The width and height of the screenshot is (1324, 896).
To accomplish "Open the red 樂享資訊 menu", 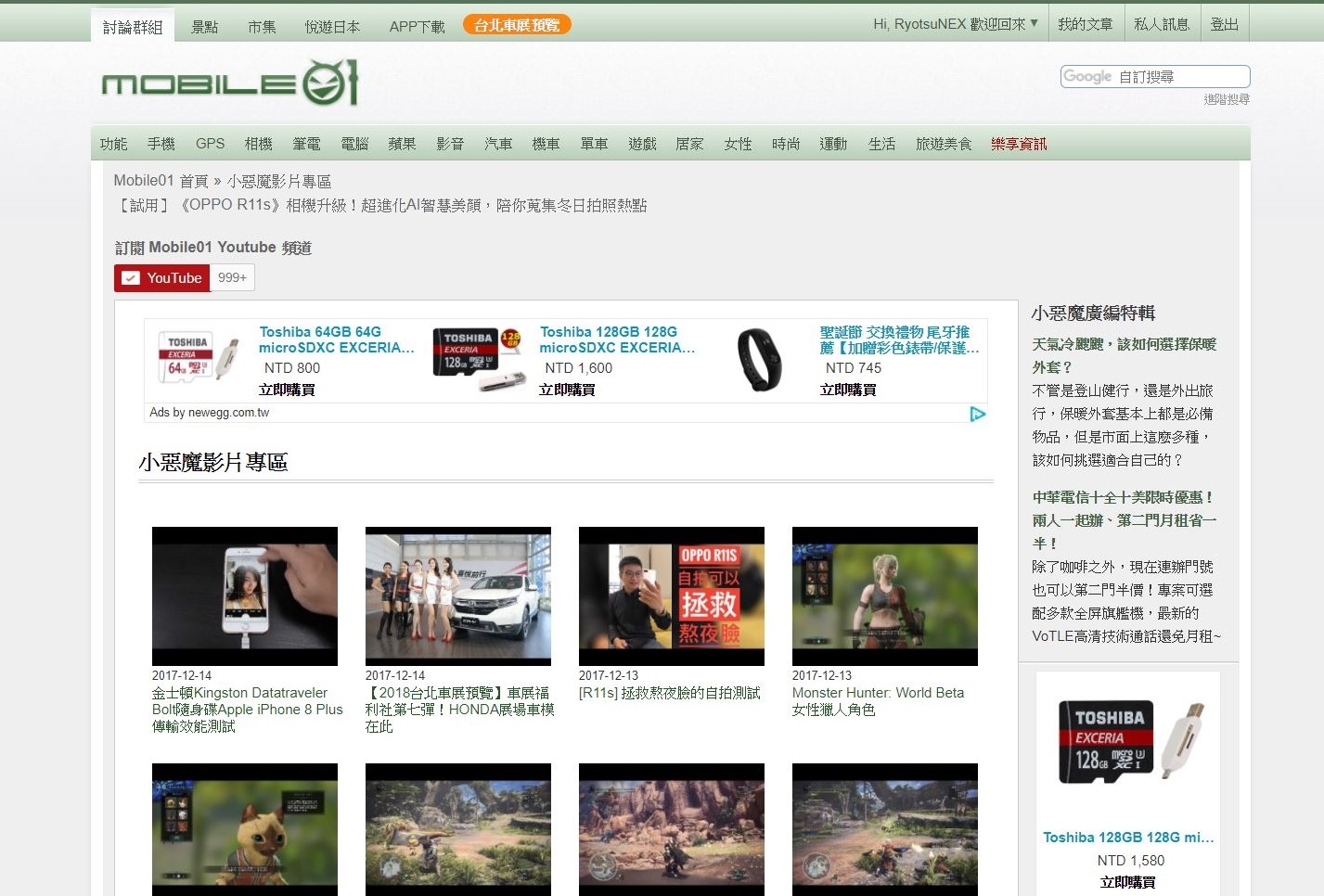I will point(1019,144).
